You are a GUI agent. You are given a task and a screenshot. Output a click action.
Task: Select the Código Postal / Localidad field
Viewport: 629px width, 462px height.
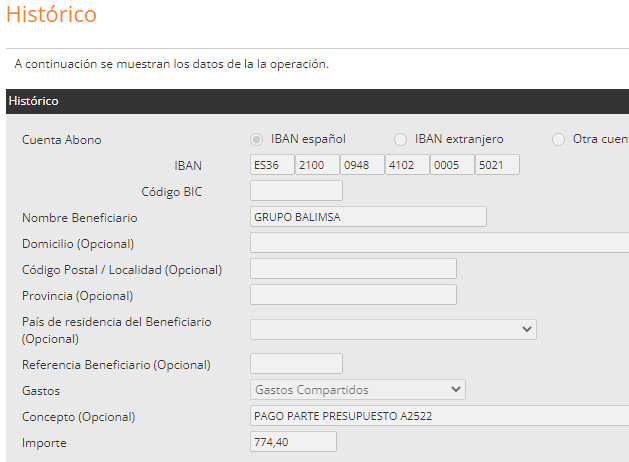tap(353, 268)
